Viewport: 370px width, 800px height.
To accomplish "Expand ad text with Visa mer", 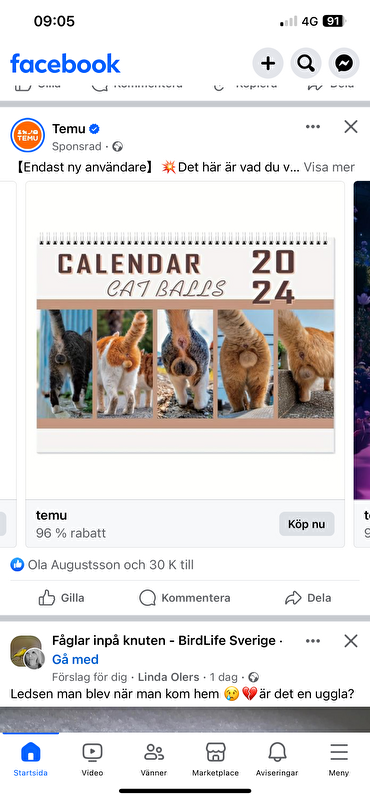I will pyautogui.click(x=329, y=167).
